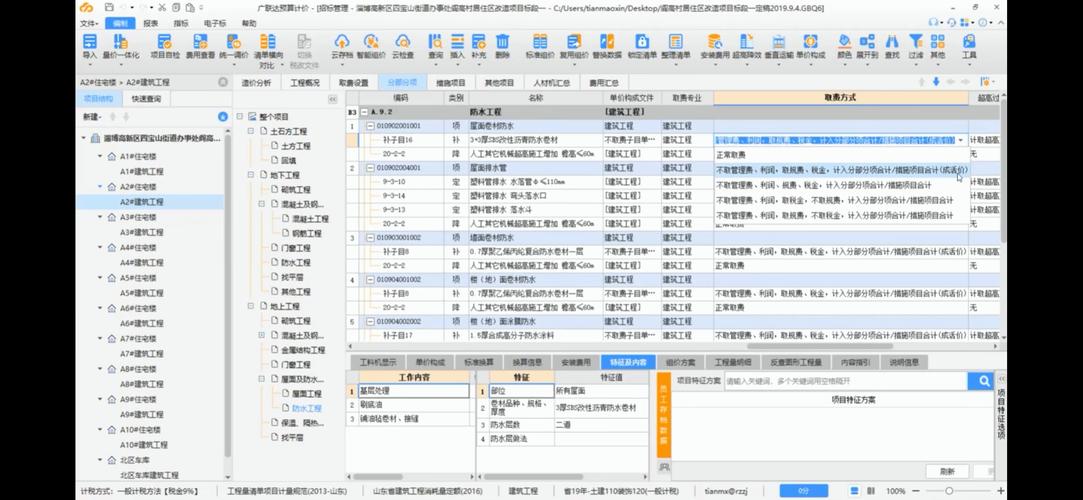Click the 刷新 refresh button
The image size is (1083, 500).
[947, 472]
